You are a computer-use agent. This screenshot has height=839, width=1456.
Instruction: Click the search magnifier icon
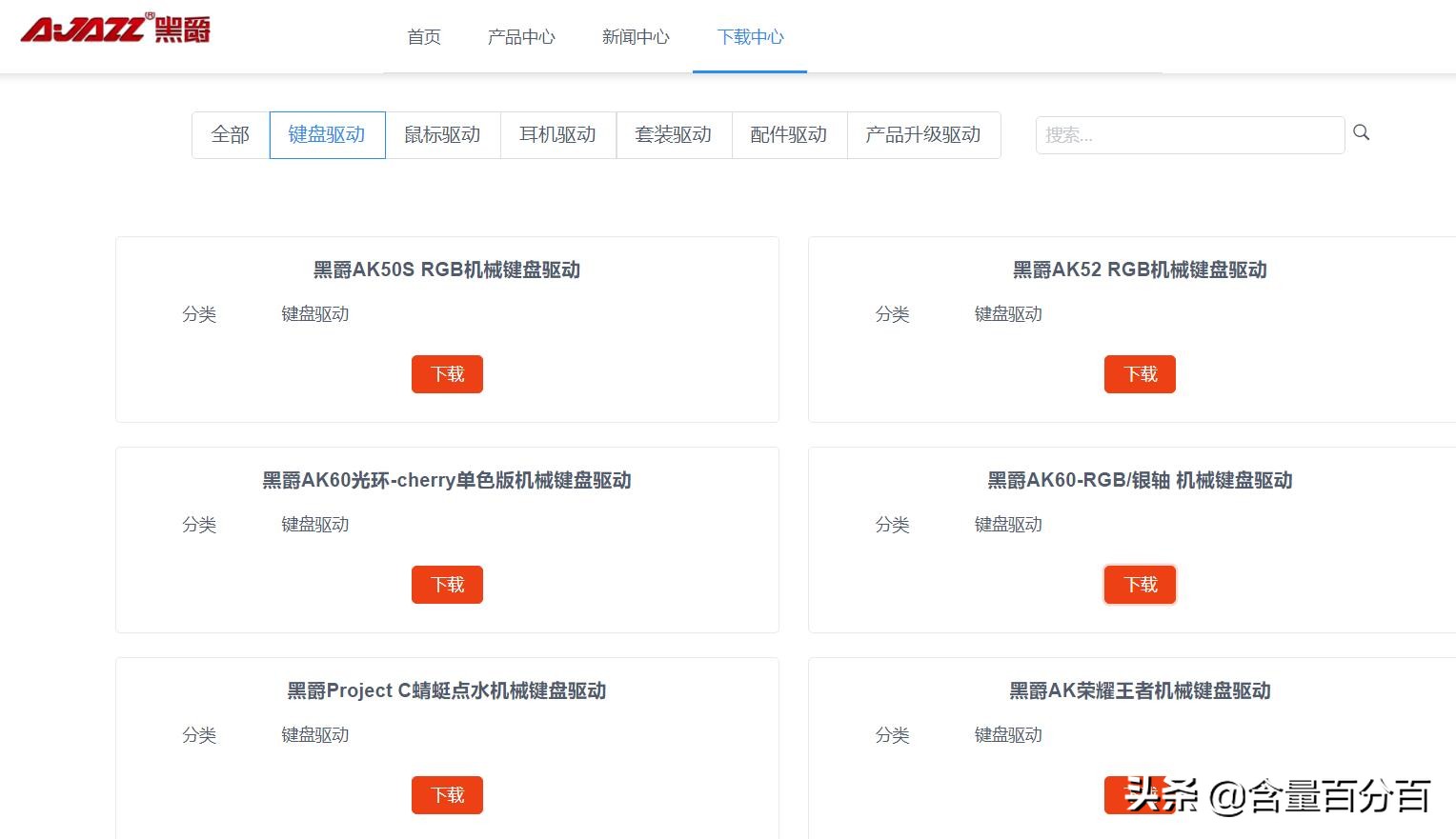coord(1361,133)
